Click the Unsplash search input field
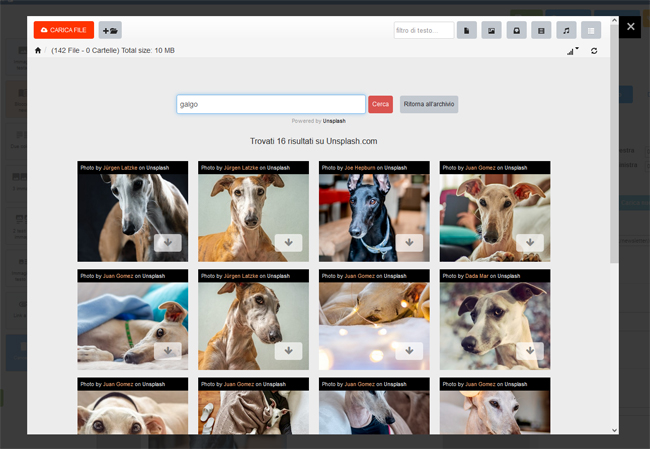This screenshot has width=650, height=449. pyautogui.click(x=270, y=104)
